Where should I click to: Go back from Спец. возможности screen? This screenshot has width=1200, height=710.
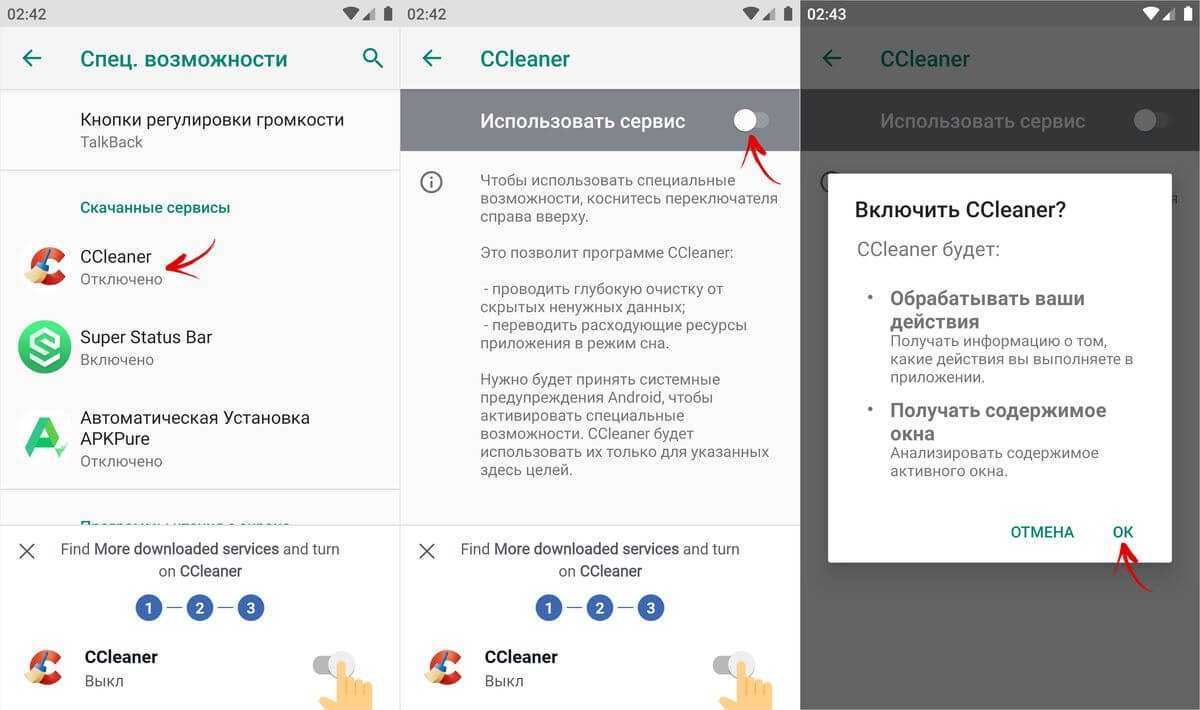coord(32,59)
